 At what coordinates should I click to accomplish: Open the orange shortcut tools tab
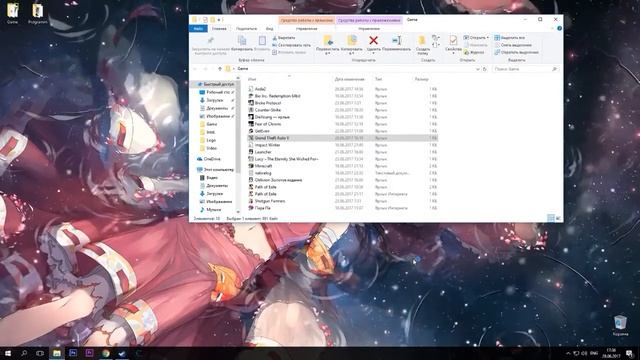(307, 20)
